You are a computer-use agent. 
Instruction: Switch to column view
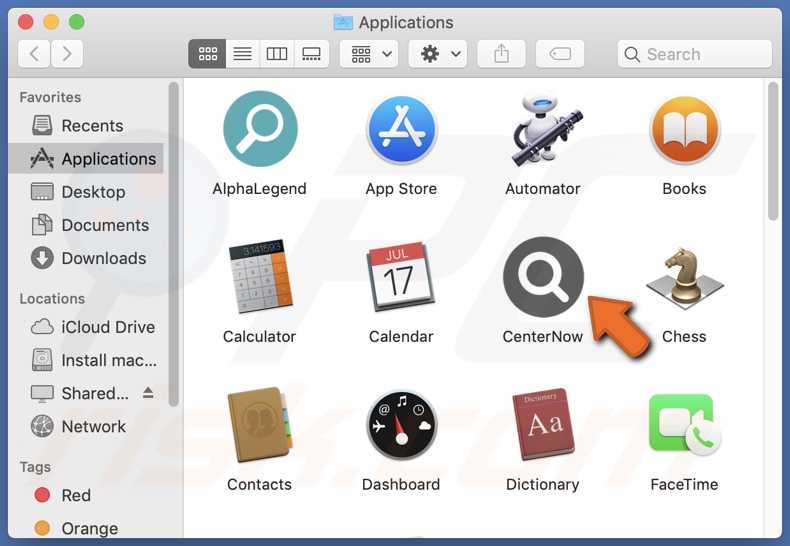click(x=277, y=54)
